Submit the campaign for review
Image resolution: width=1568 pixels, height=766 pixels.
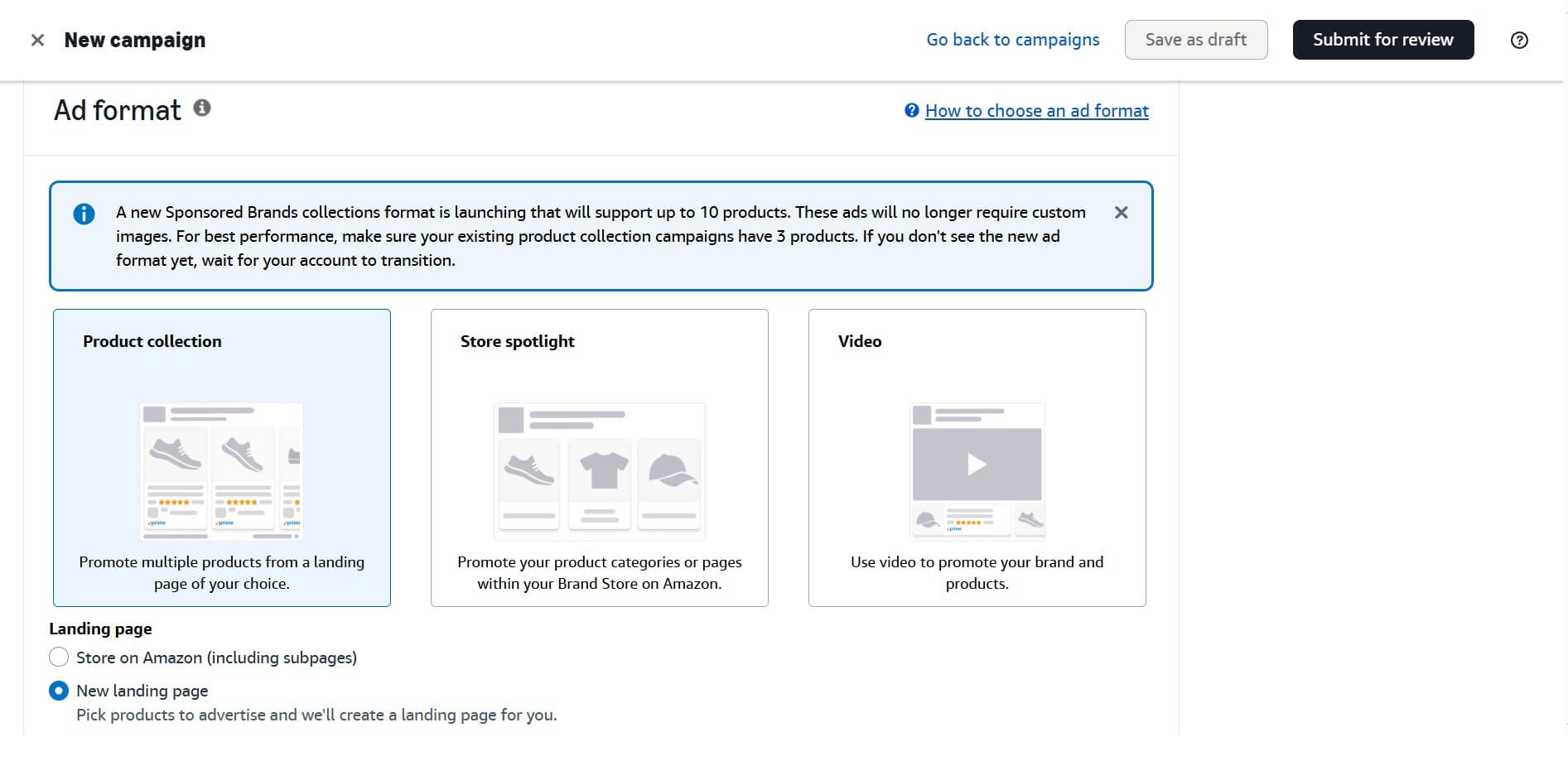click(1382, 40)
